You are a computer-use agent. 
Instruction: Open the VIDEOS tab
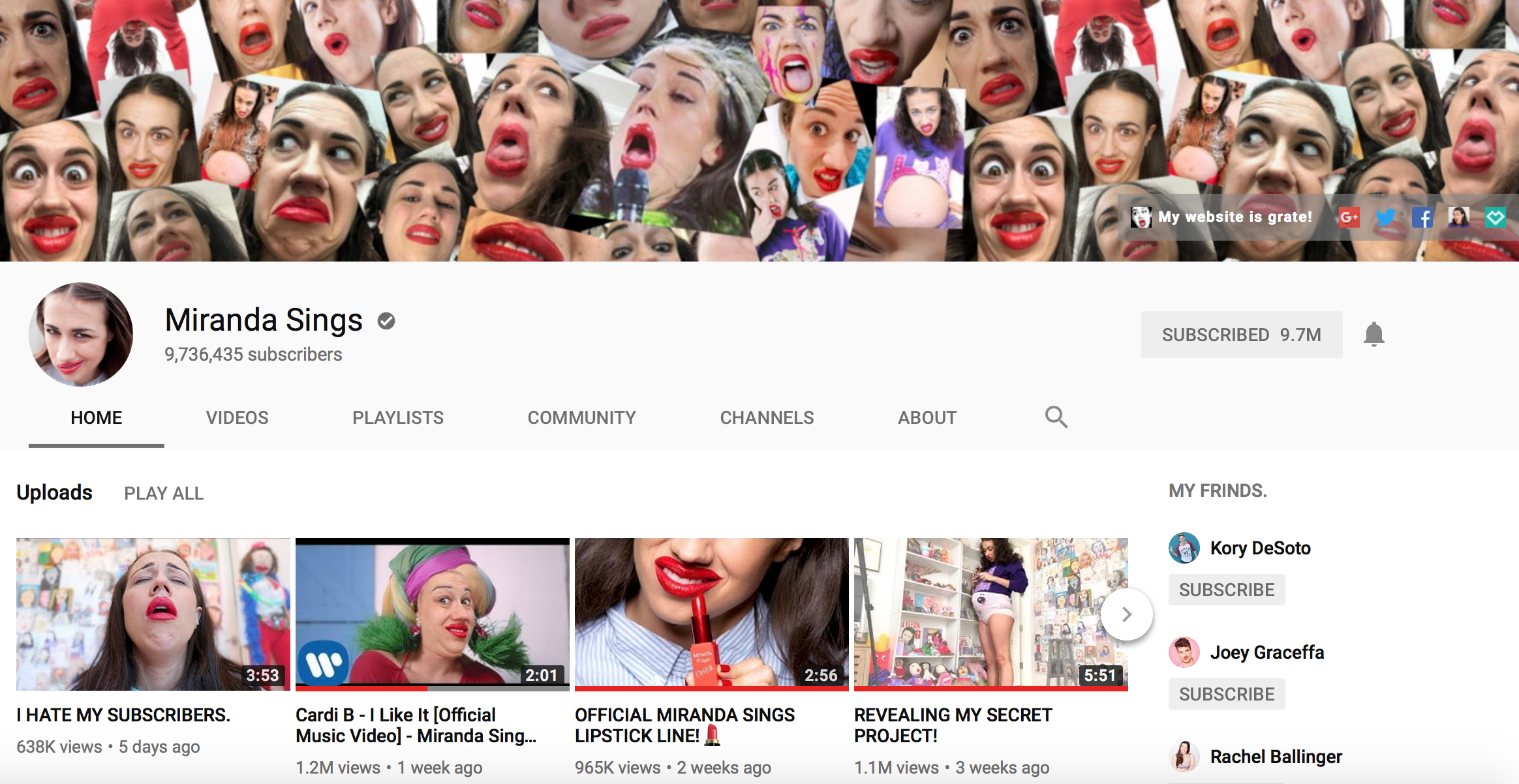[x=238, y=418]
